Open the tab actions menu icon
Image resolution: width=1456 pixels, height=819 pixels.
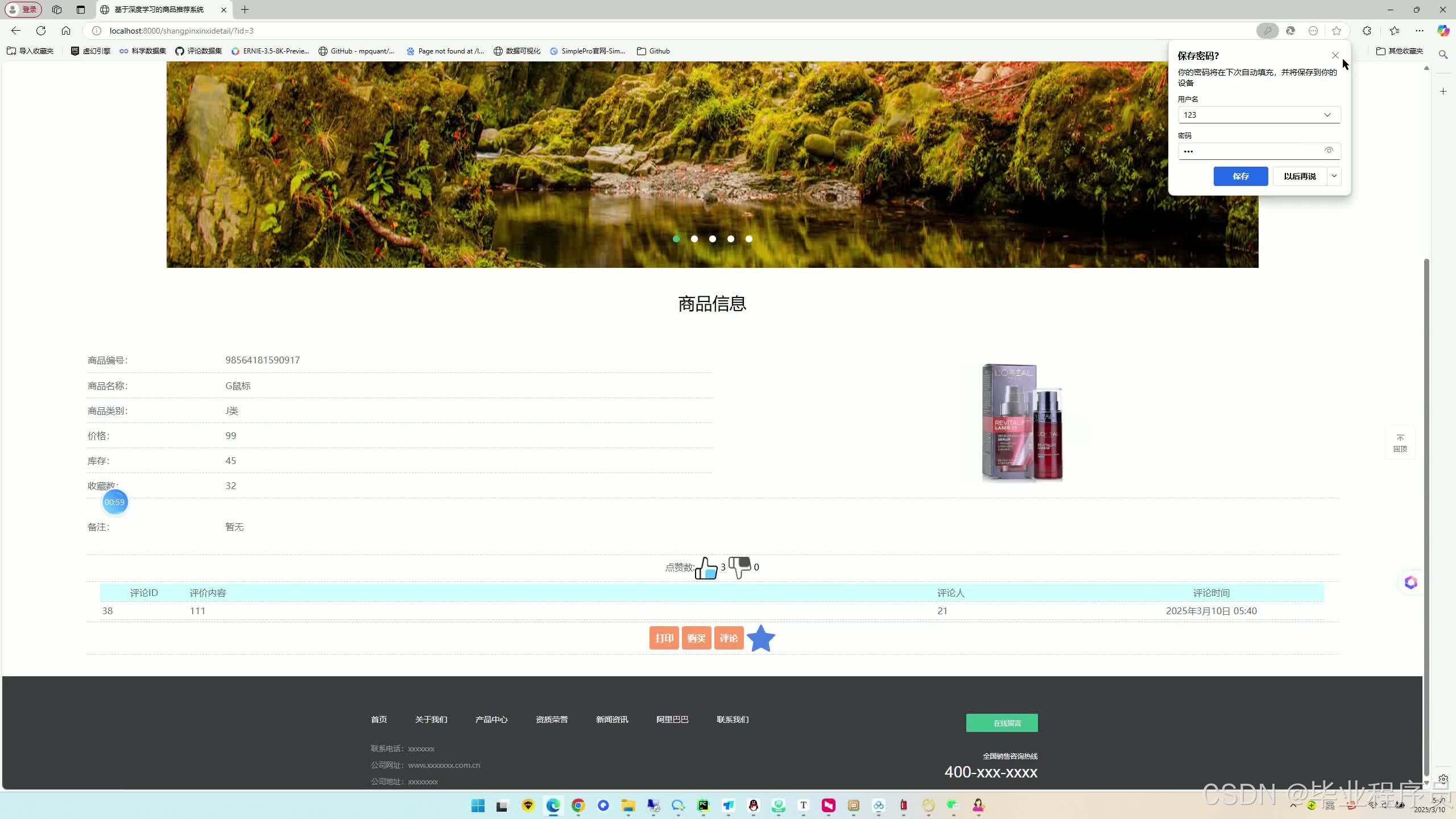point(80,10)
